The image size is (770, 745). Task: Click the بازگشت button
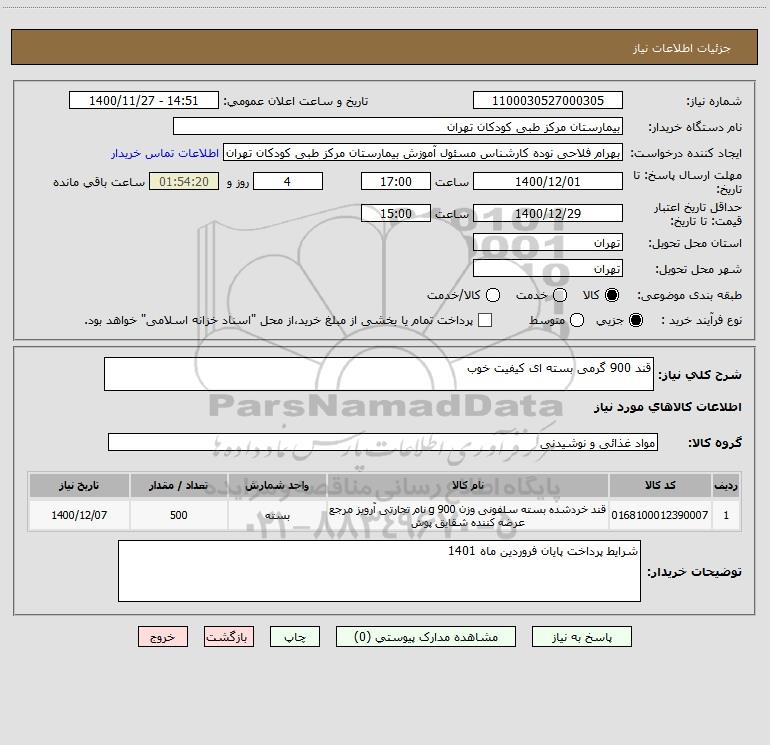click(x=229, y=637)
